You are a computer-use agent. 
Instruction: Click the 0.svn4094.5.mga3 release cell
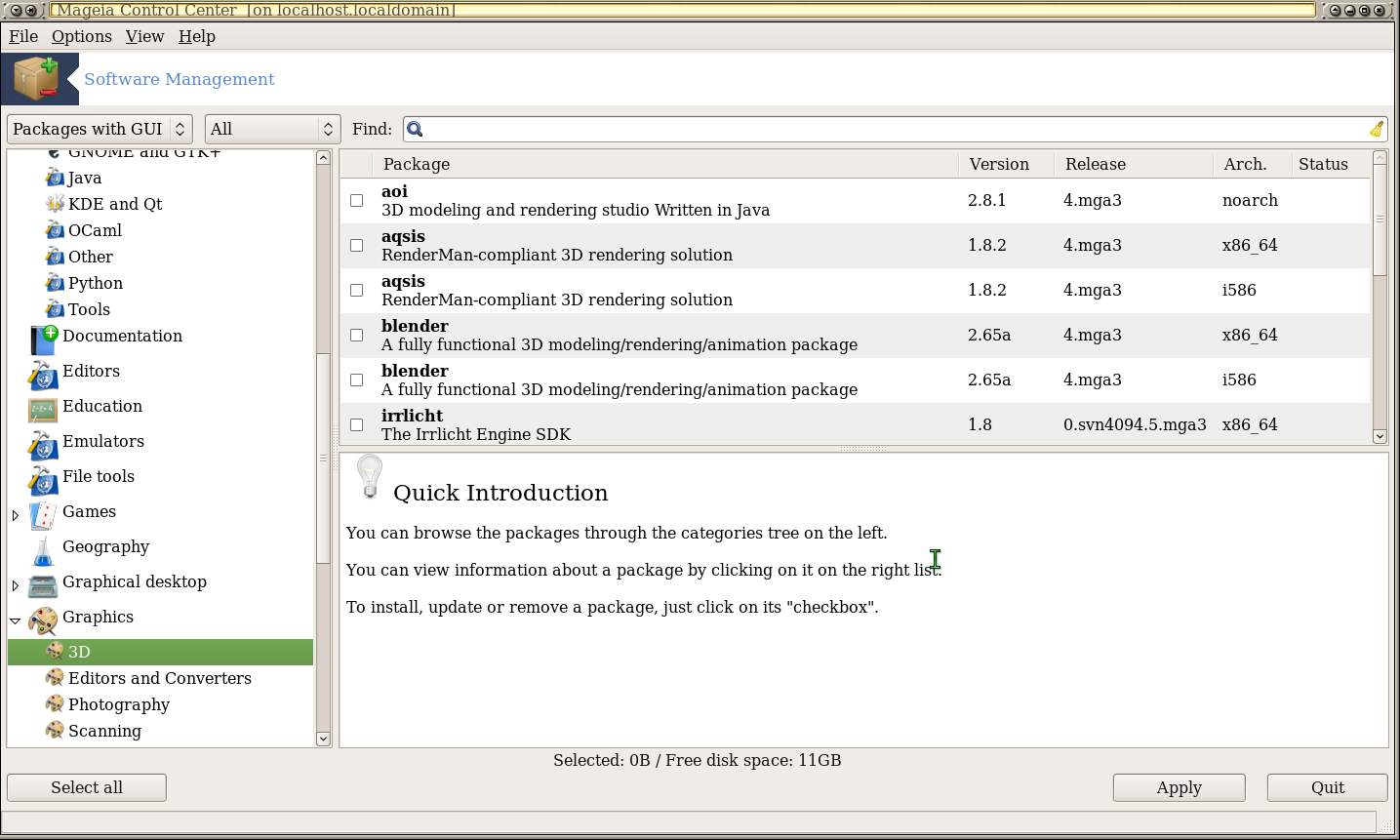click(1135, 424)
